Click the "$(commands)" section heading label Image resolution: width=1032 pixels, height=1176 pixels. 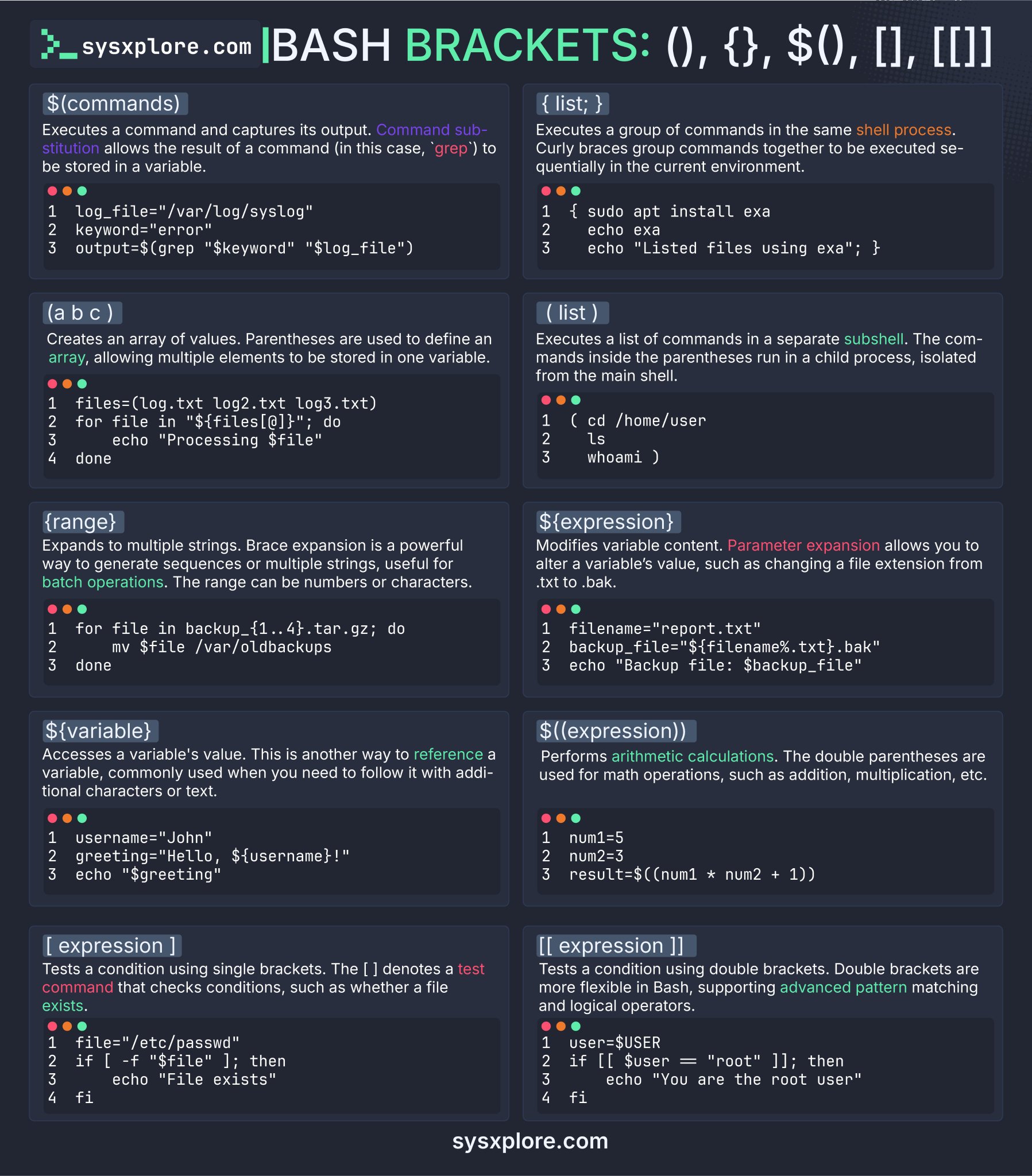coord(114,103)
